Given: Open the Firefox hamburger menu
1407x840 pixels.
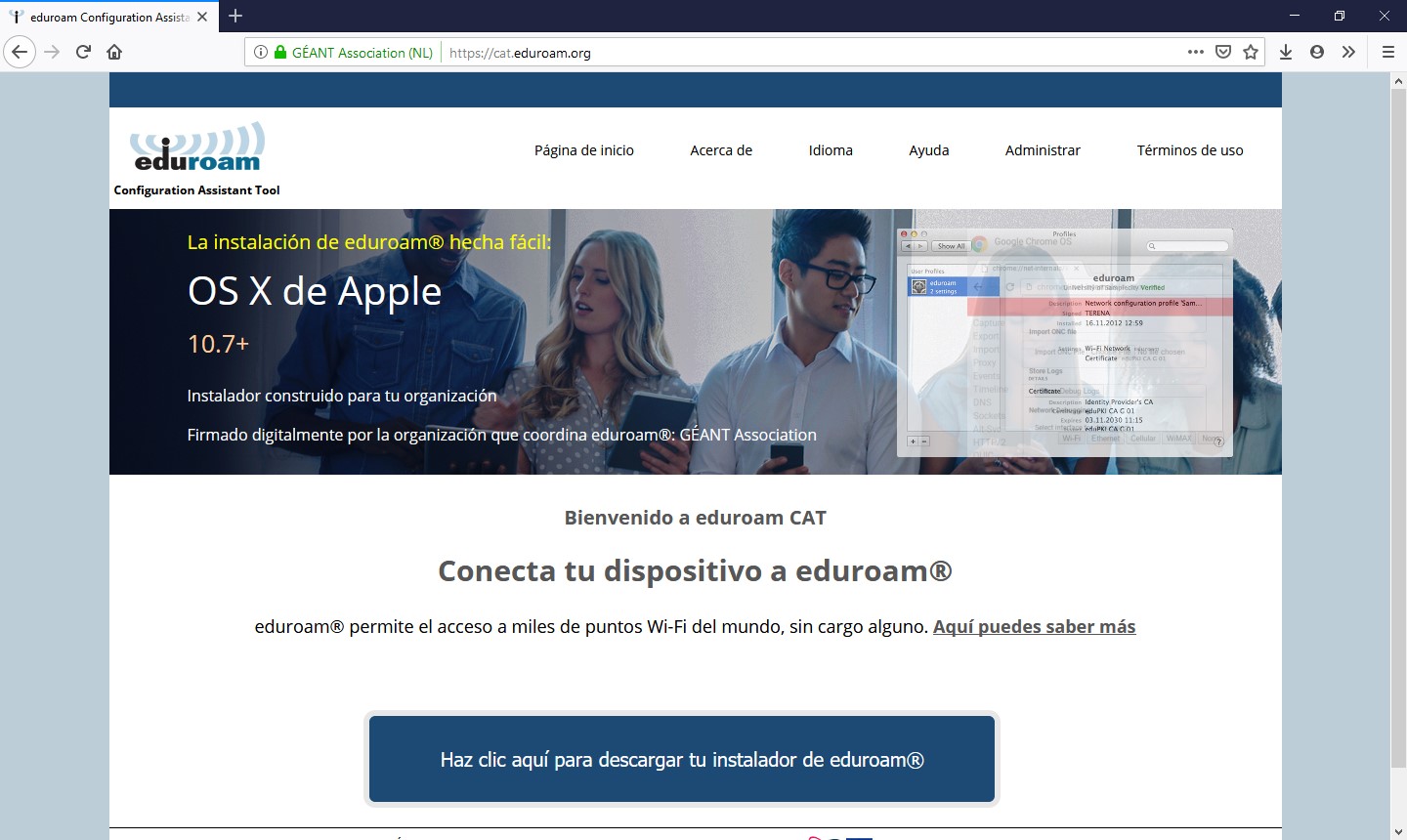Looking at the screenshot, I should (x=1387, y=52).
